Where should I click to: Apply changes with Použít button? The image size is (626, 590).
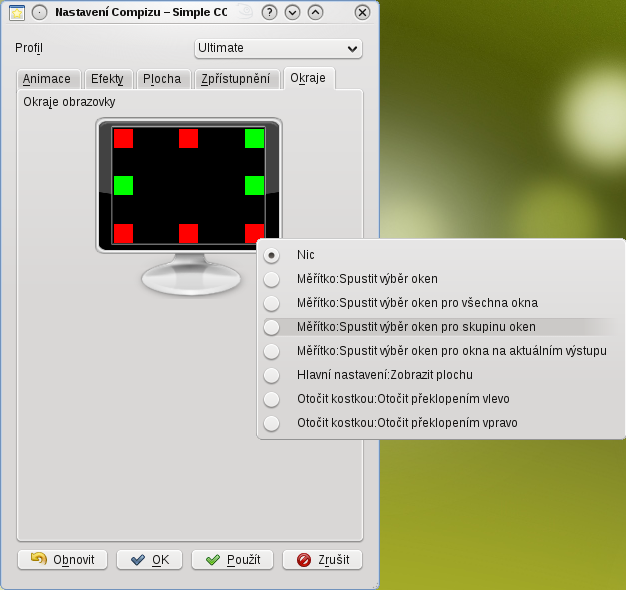pos(233,560)
